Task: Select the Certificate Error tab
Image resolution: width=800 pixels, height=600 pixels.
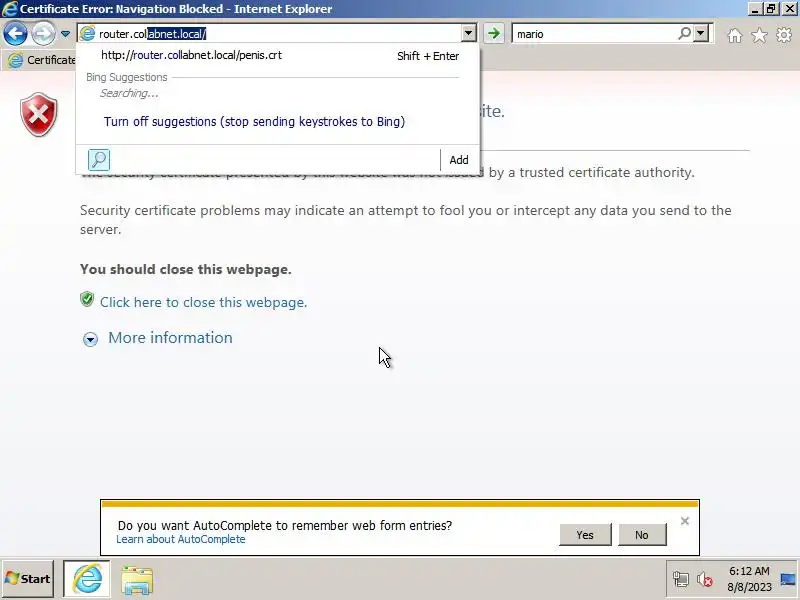Action: pos(40,60)
